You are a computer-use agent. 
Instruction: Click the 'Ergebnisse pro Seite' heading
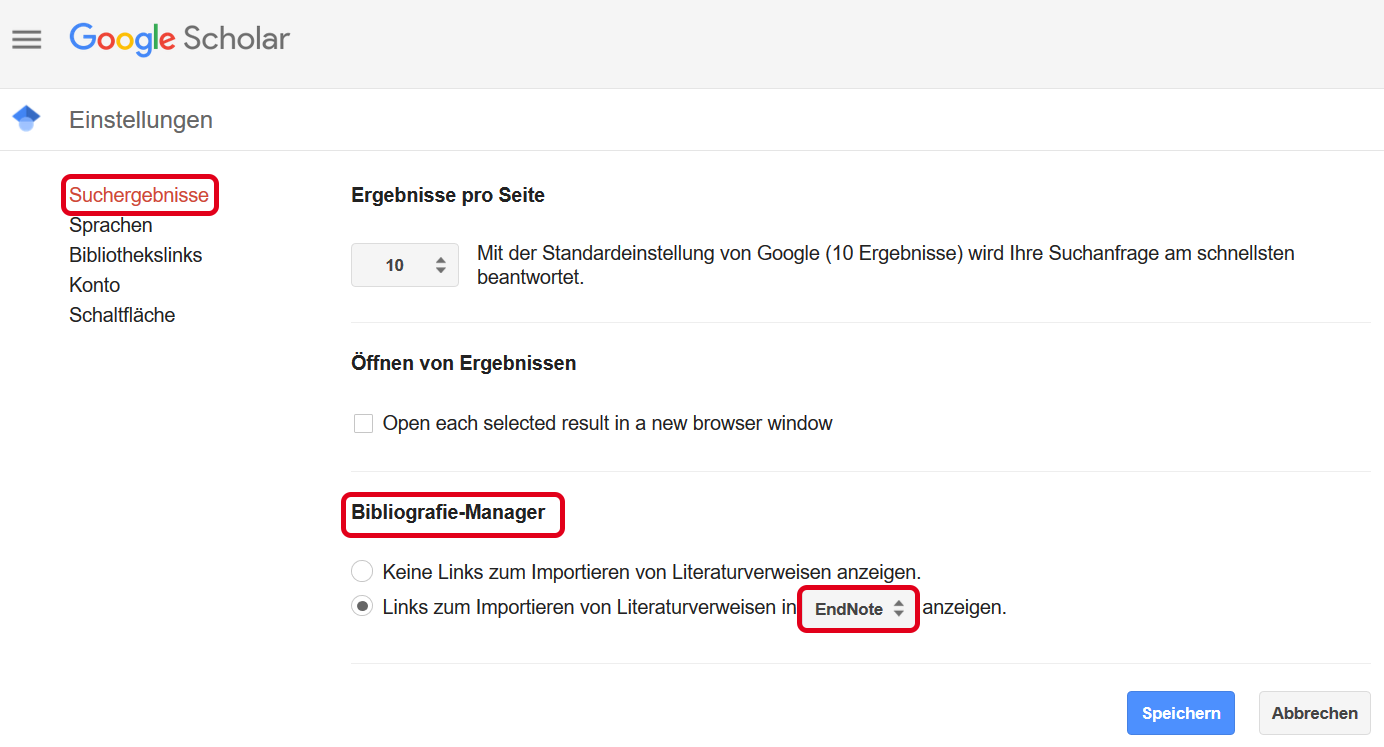click(x=448, y=196)
